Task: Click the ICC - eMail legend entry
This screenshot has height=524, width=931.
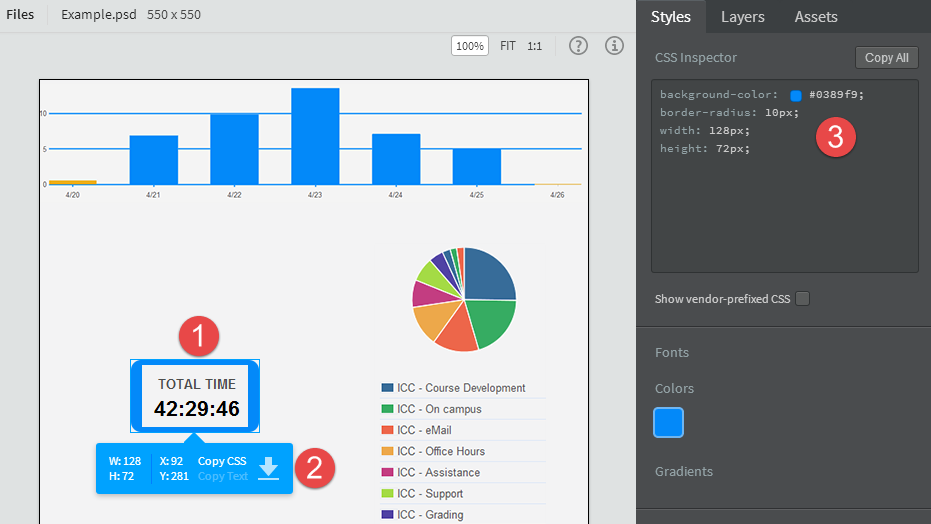Action: click(x=417, y=430)
